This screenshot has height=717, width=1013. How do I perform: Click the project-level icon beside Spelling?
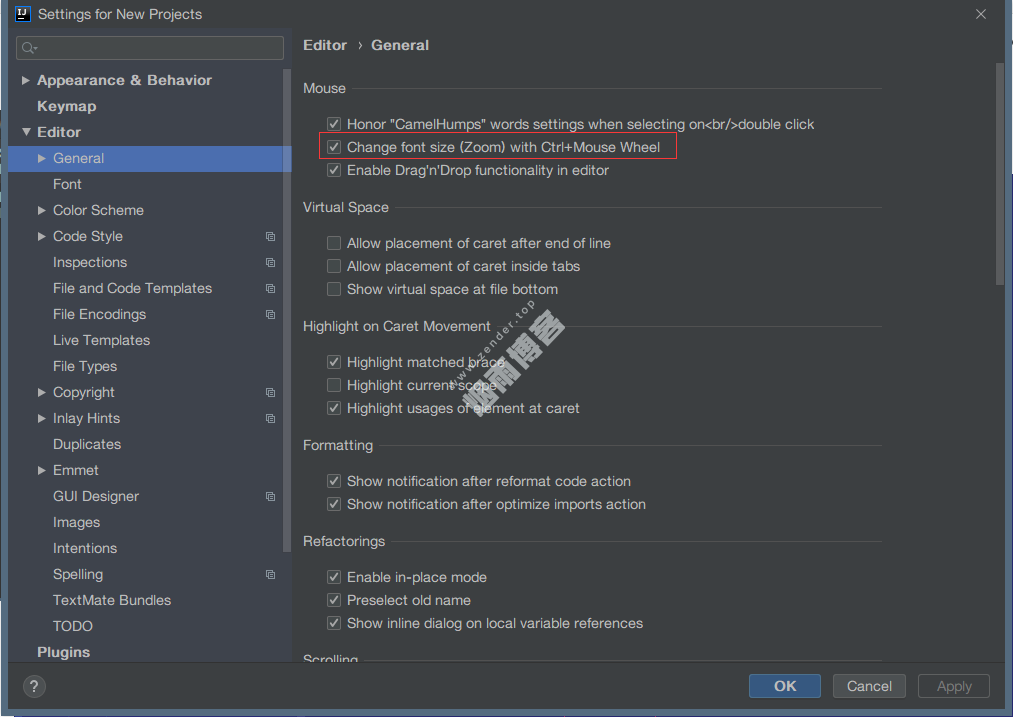click(x=270, y=575)
